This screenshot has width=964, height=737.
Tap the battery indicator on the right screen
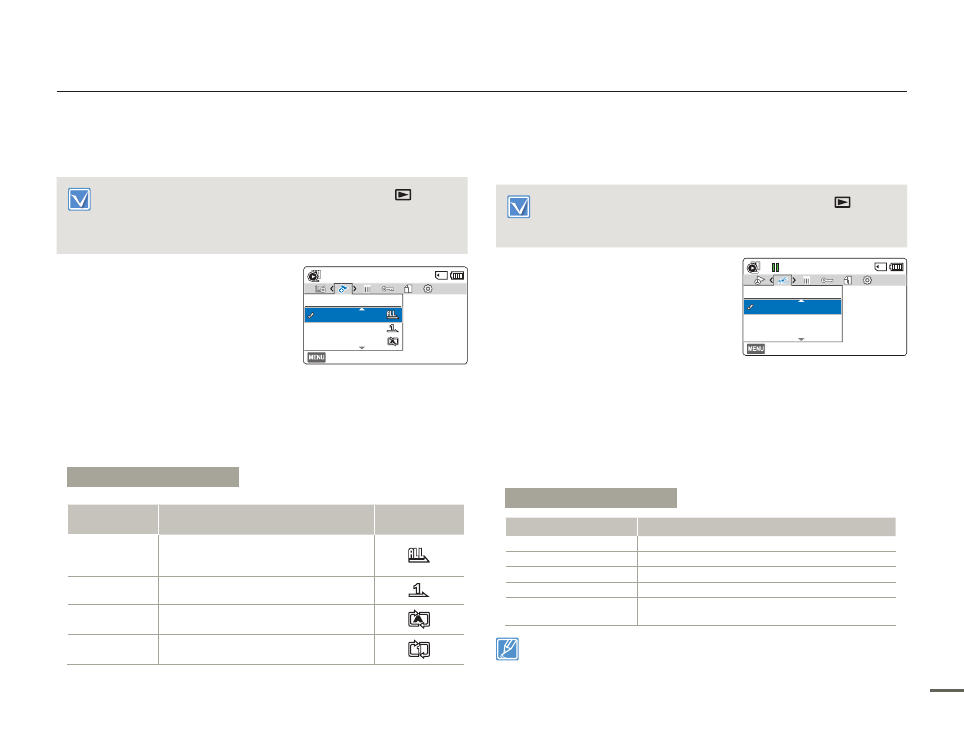896,267
